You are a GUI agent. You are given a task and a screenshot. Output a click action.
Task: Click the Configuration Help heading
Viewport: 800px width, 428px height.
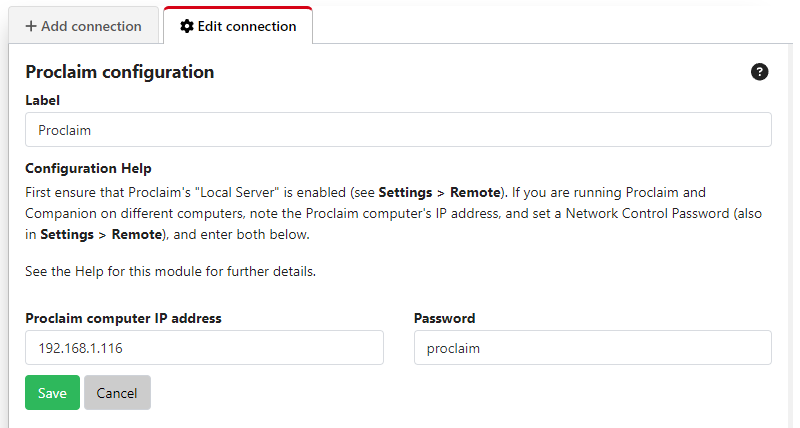[x=88, y=168]
